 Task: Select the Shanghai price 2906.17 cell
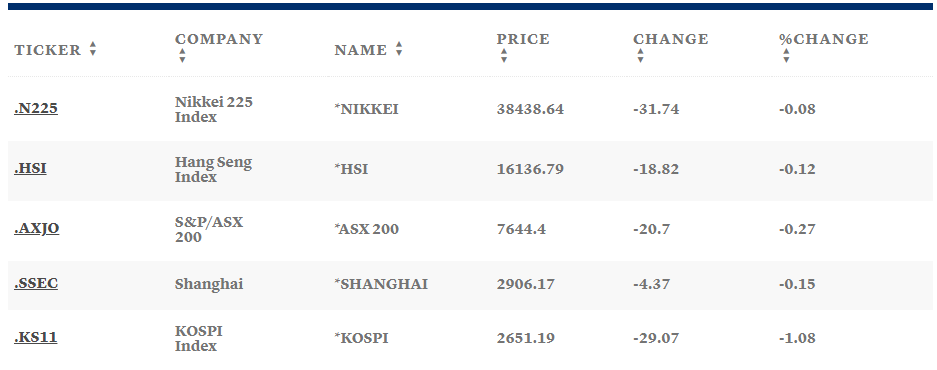pyautogui.click(x=525, y=284)
